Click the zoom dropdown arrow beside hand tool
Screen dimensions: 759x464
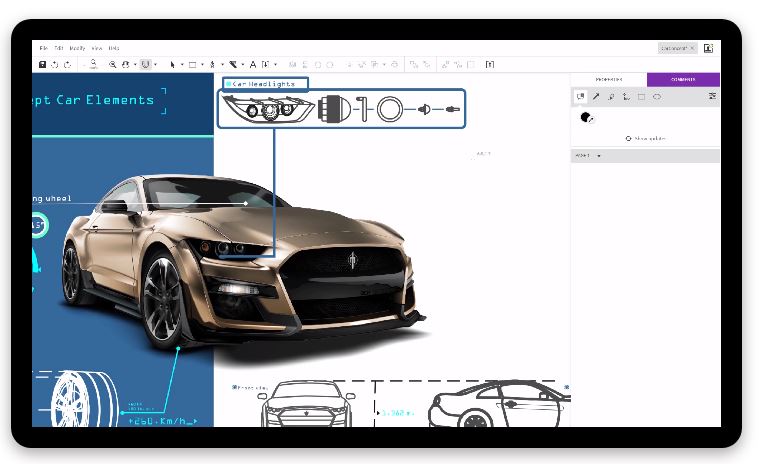pos(135,64)
